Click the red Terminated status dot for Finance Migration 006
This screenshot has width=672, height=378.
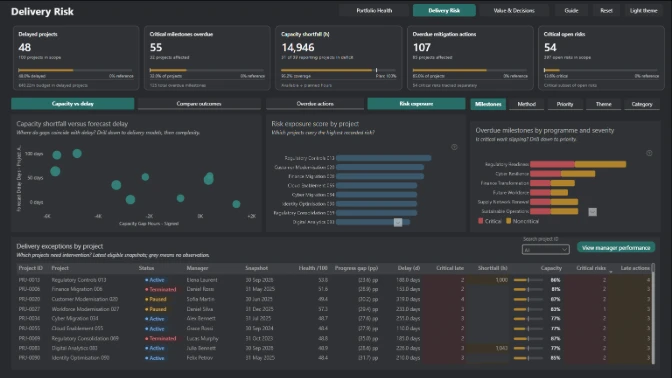click(147, 289)
